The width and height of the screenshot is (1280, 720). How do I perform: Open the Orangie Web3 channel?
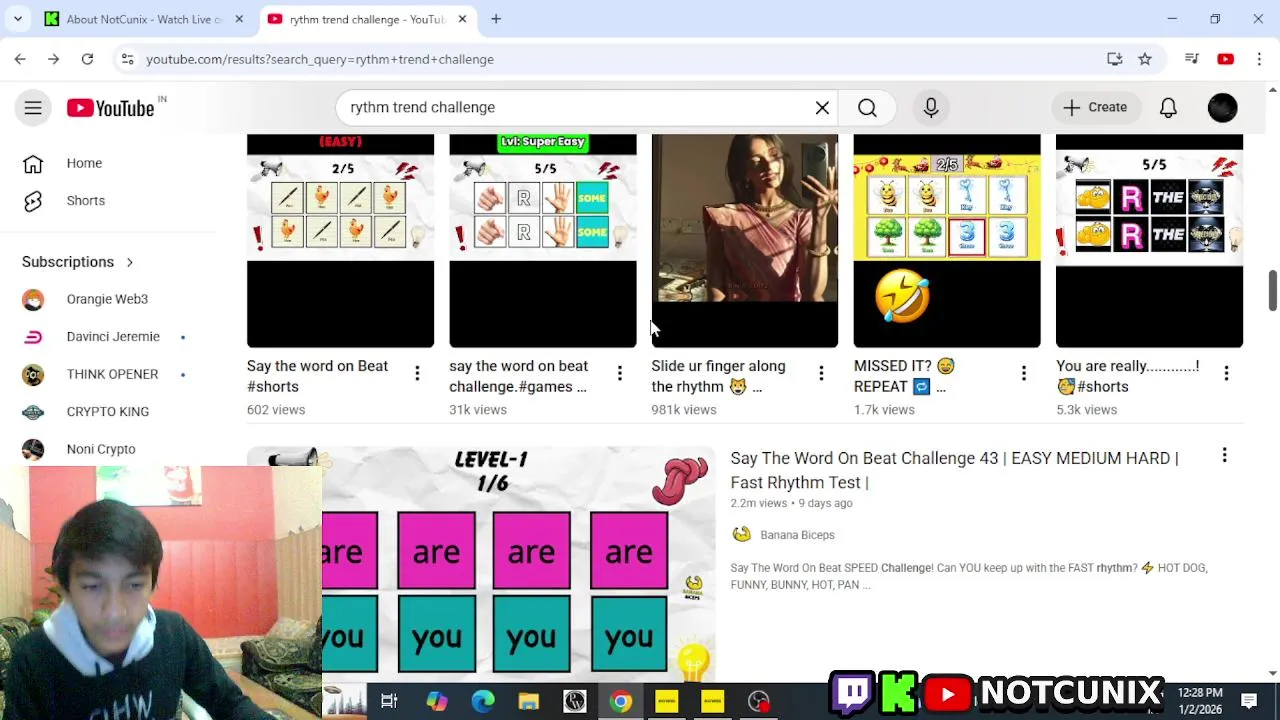pos(107,299)
